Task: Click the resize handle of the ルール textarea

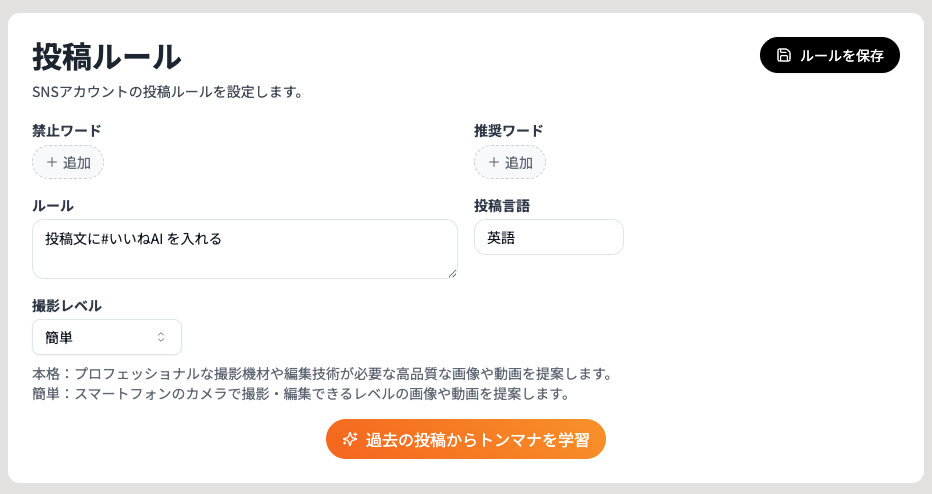Action: [452, 273]
